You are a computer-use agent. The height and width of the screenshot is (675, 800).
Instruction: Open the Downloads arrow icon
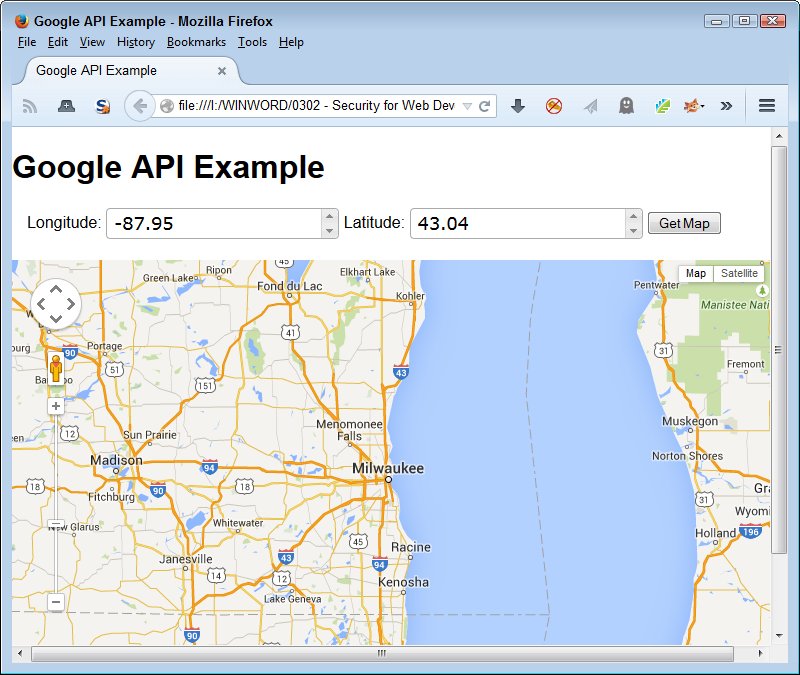click(518, 105)
